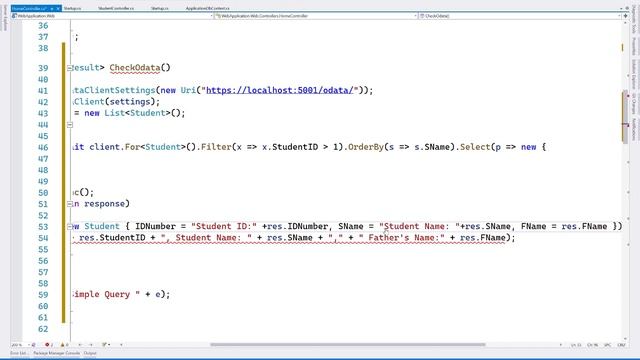Collapse the region at line 53

(70, 227)
